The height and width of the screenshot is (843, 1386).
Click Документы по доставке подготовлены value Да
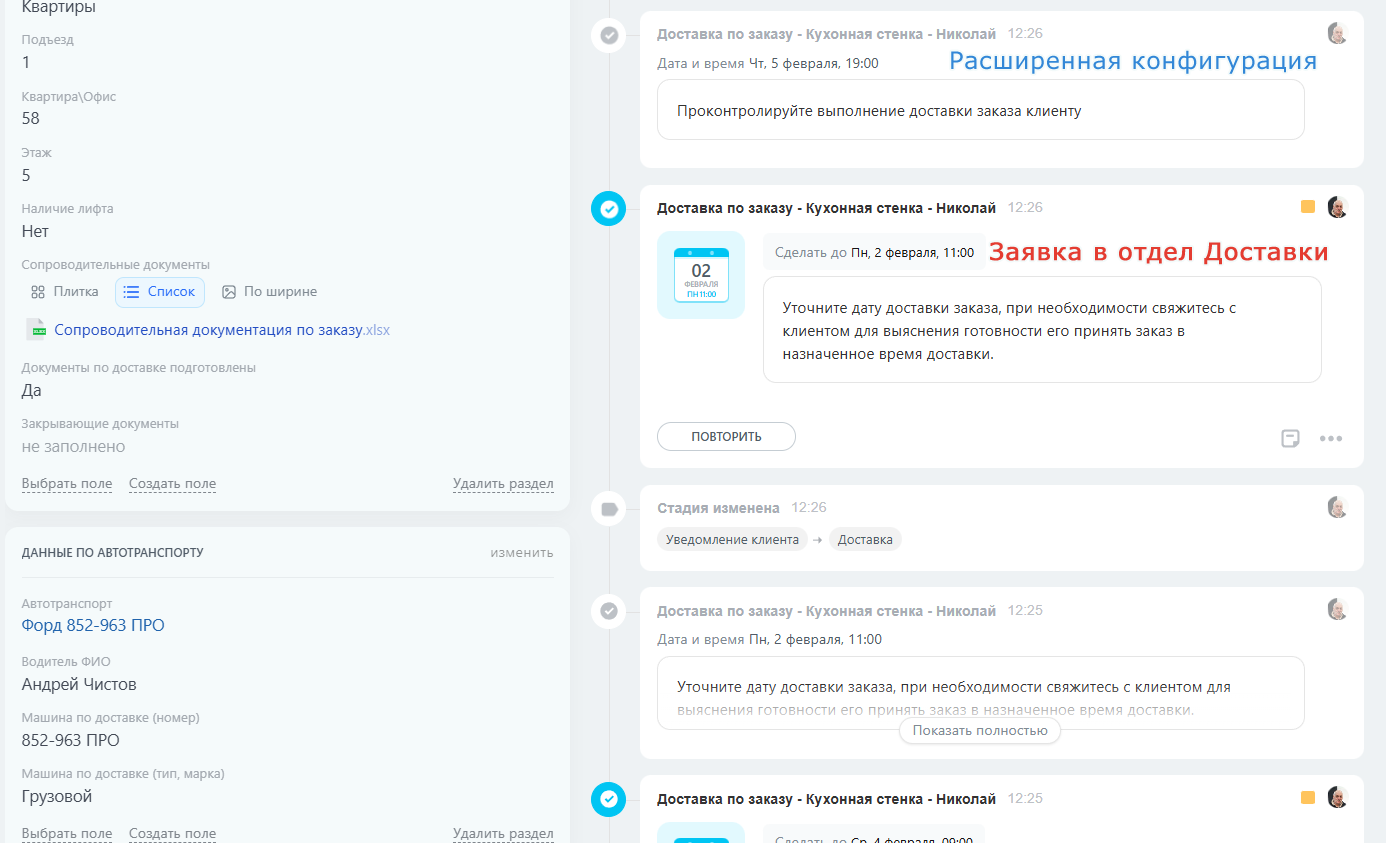point(32,391)
